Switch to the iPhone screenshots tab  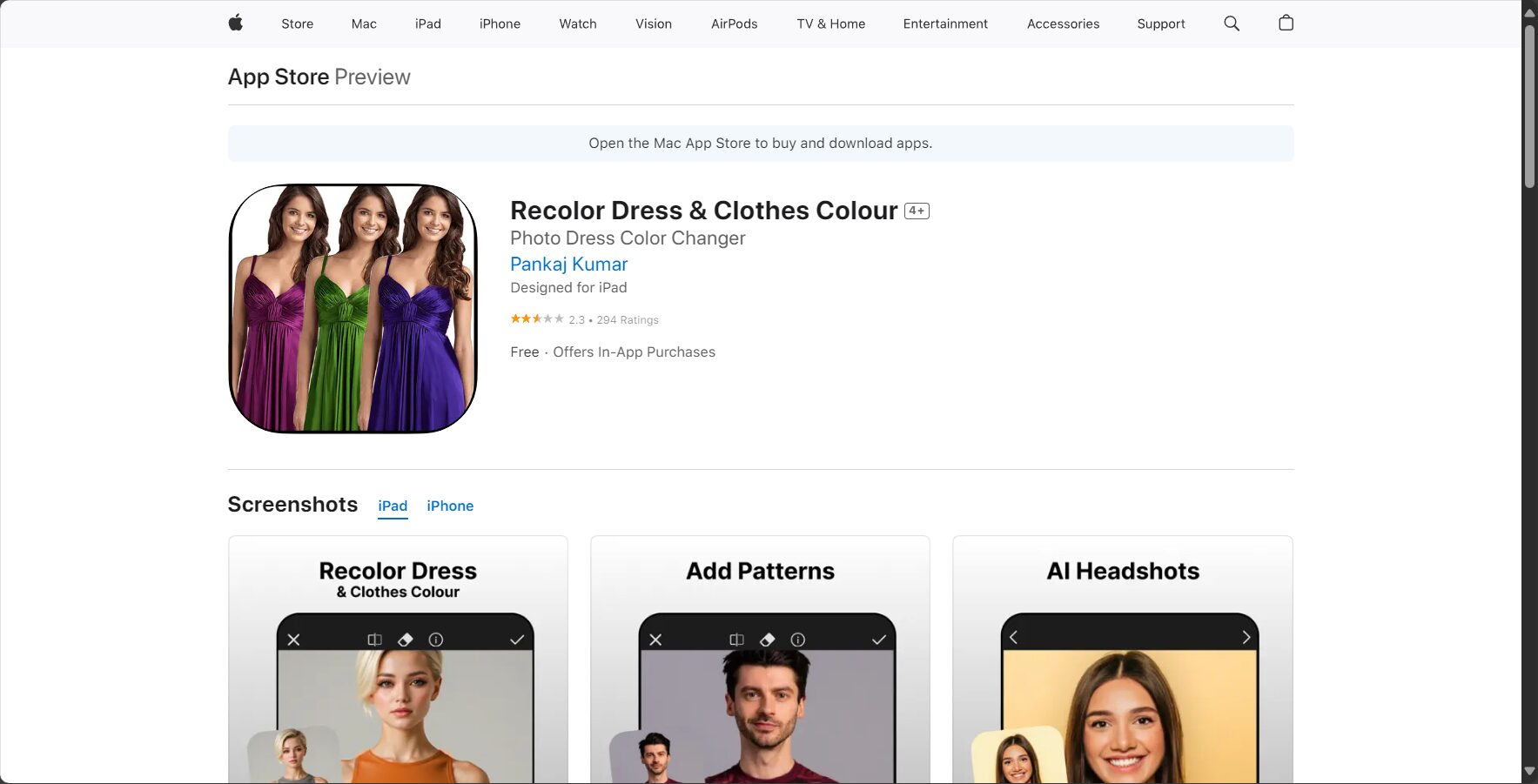tap(450, 506)
